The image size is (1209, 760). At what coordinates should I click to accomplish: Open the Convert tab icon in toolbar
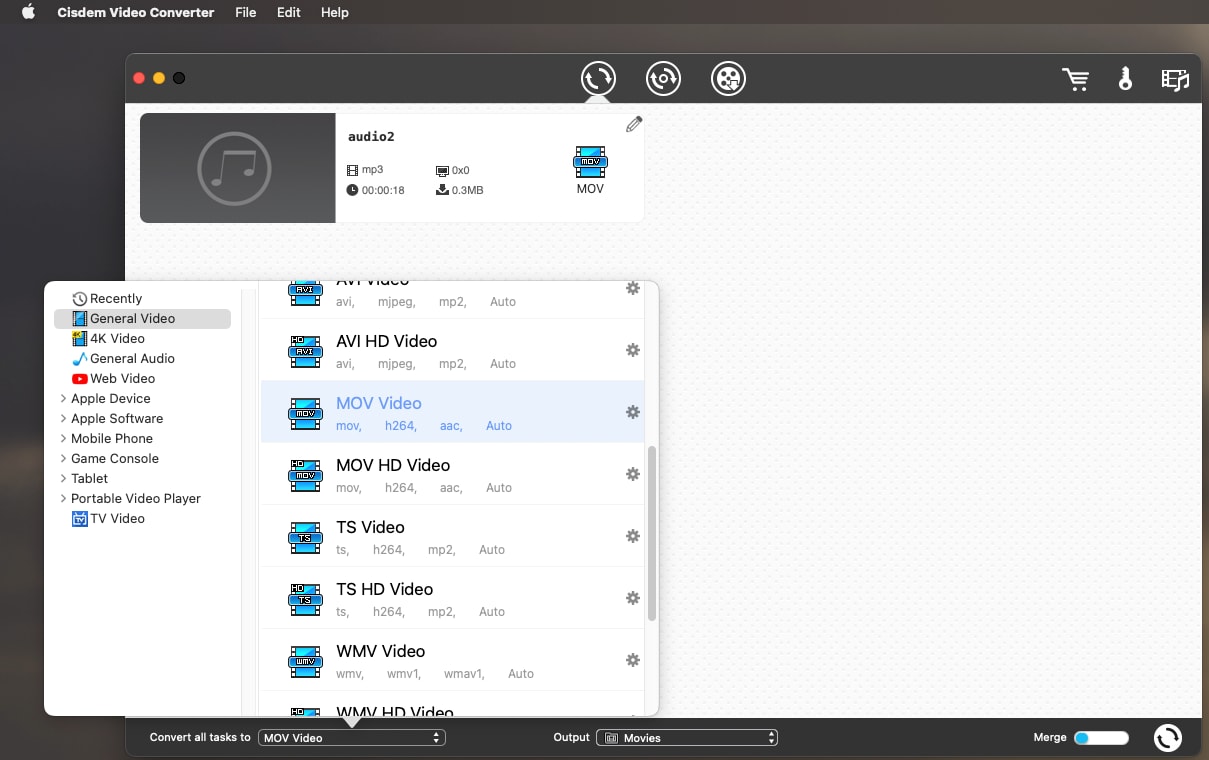(x=598, y=78)
